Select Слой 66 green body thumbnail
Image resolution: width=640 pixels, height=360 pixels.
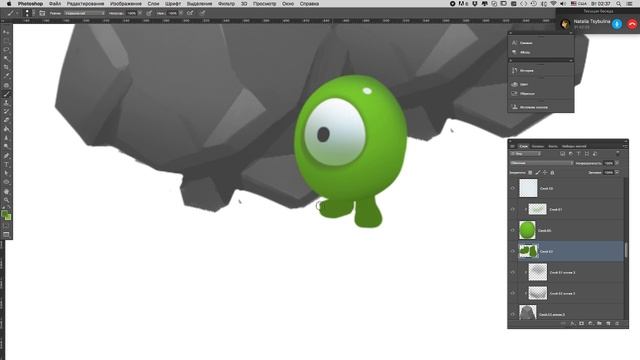pyautogui.click(x=527, y=230)
